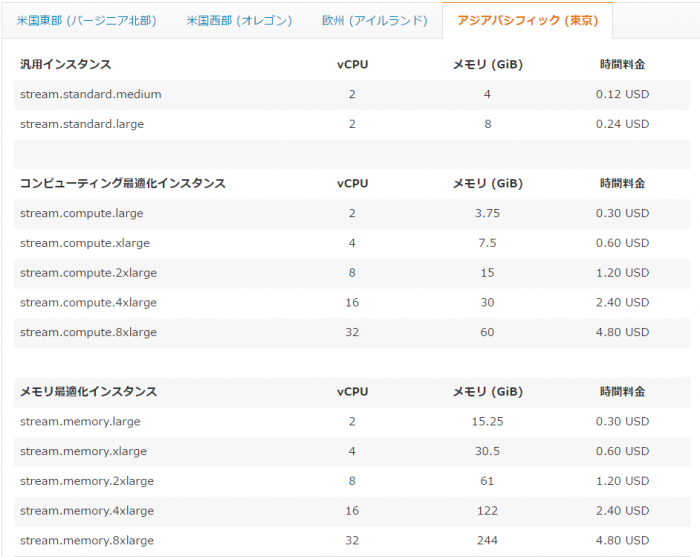Image resolution: width=700 pixels, height=557 pixels.
Task: Click the stream.standard.large row name
Action: 82,124
